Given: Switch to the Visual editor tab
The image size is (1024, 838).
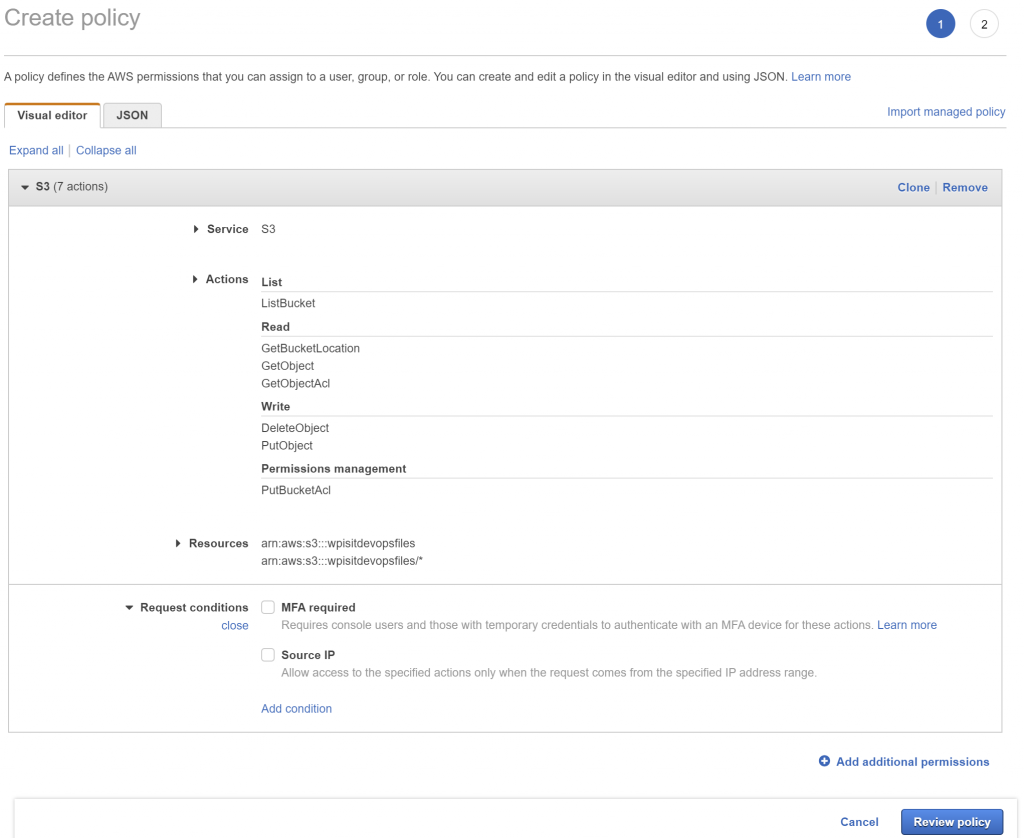Looking at the screenshot, I should [x=52, y=115].
